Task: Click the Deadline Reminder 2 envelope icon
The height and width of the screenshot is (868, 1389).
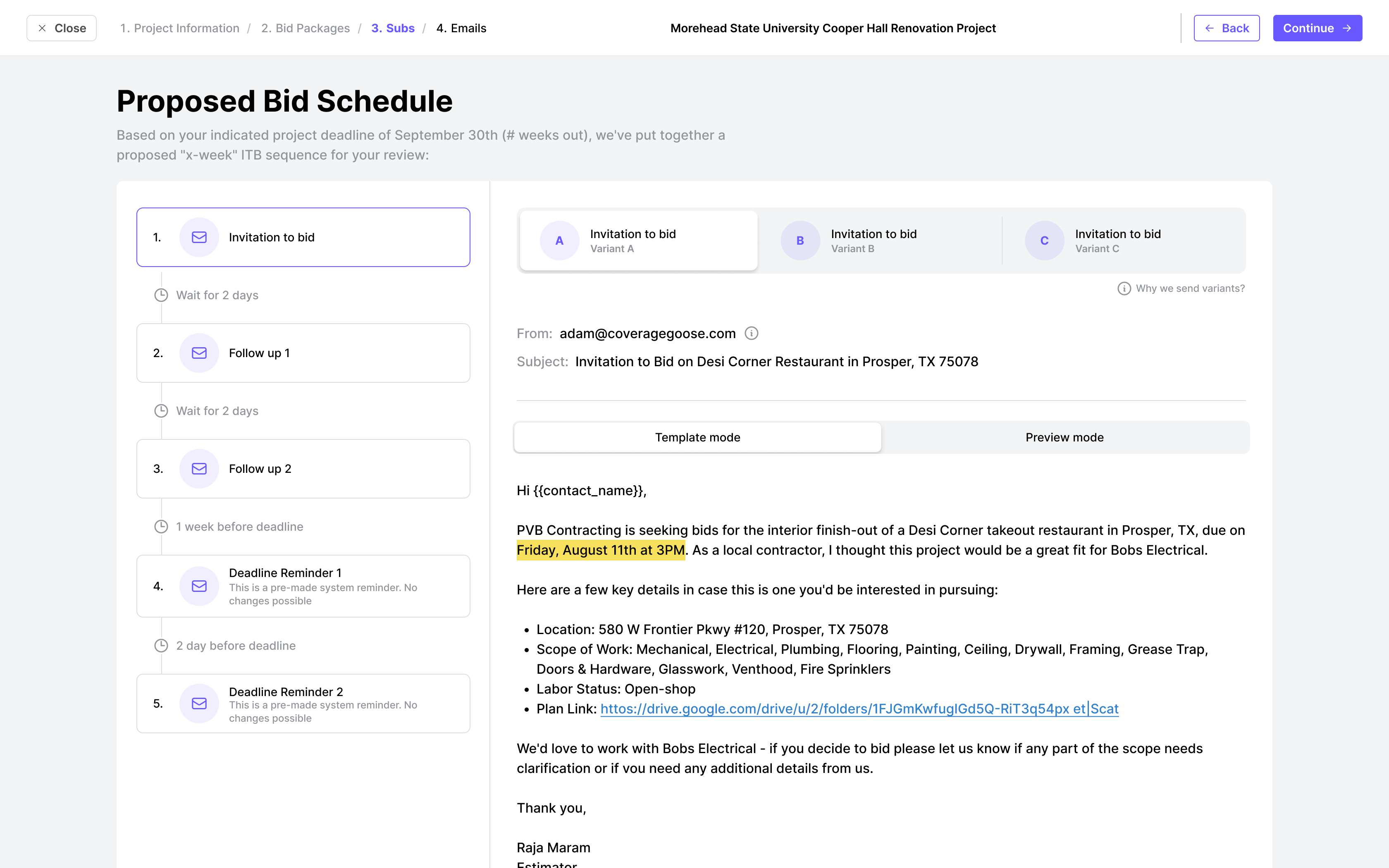Action: point(199,703)
